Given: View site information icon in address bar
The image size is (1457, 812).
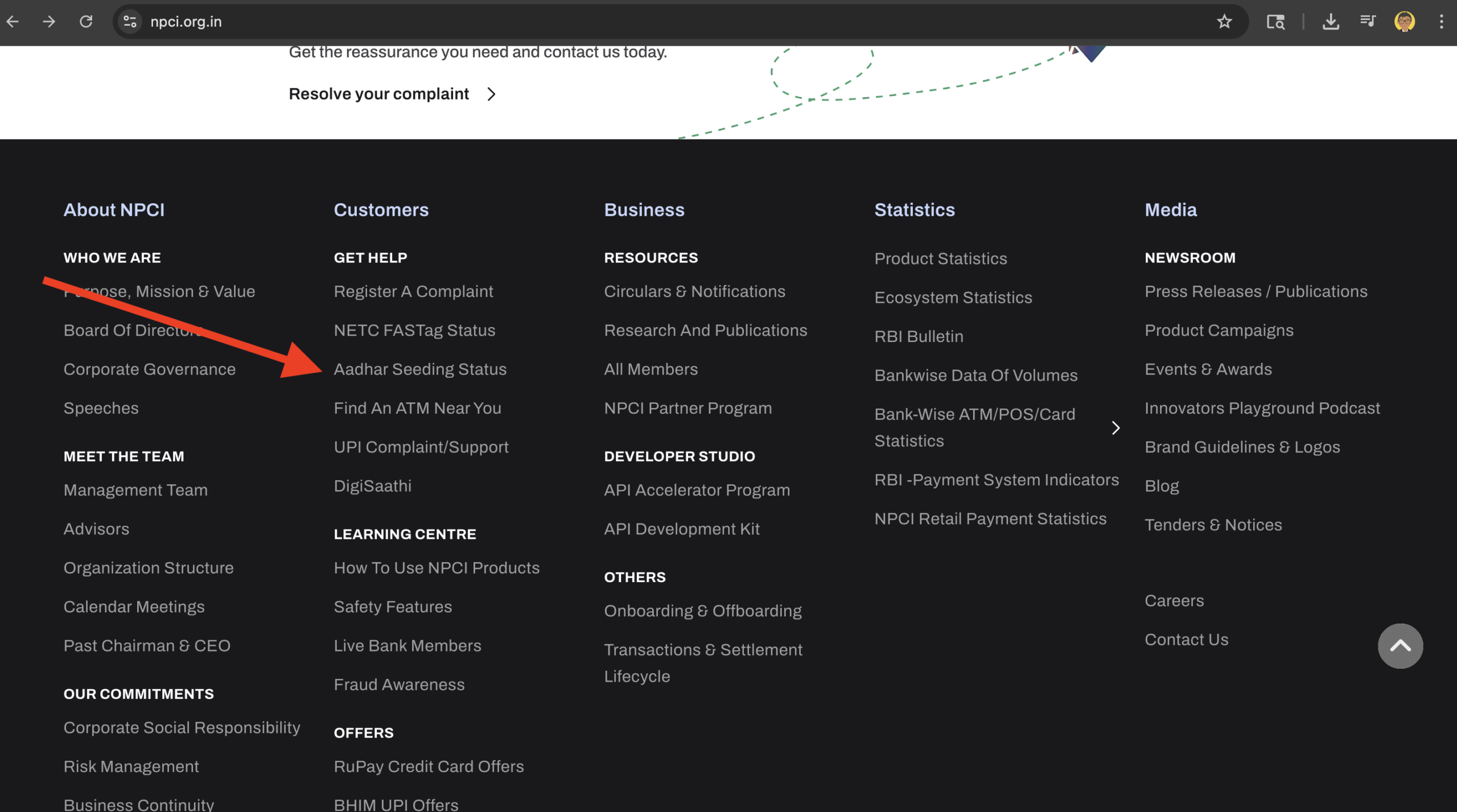Looking at the screenshot, I should [x=130, y=22].
